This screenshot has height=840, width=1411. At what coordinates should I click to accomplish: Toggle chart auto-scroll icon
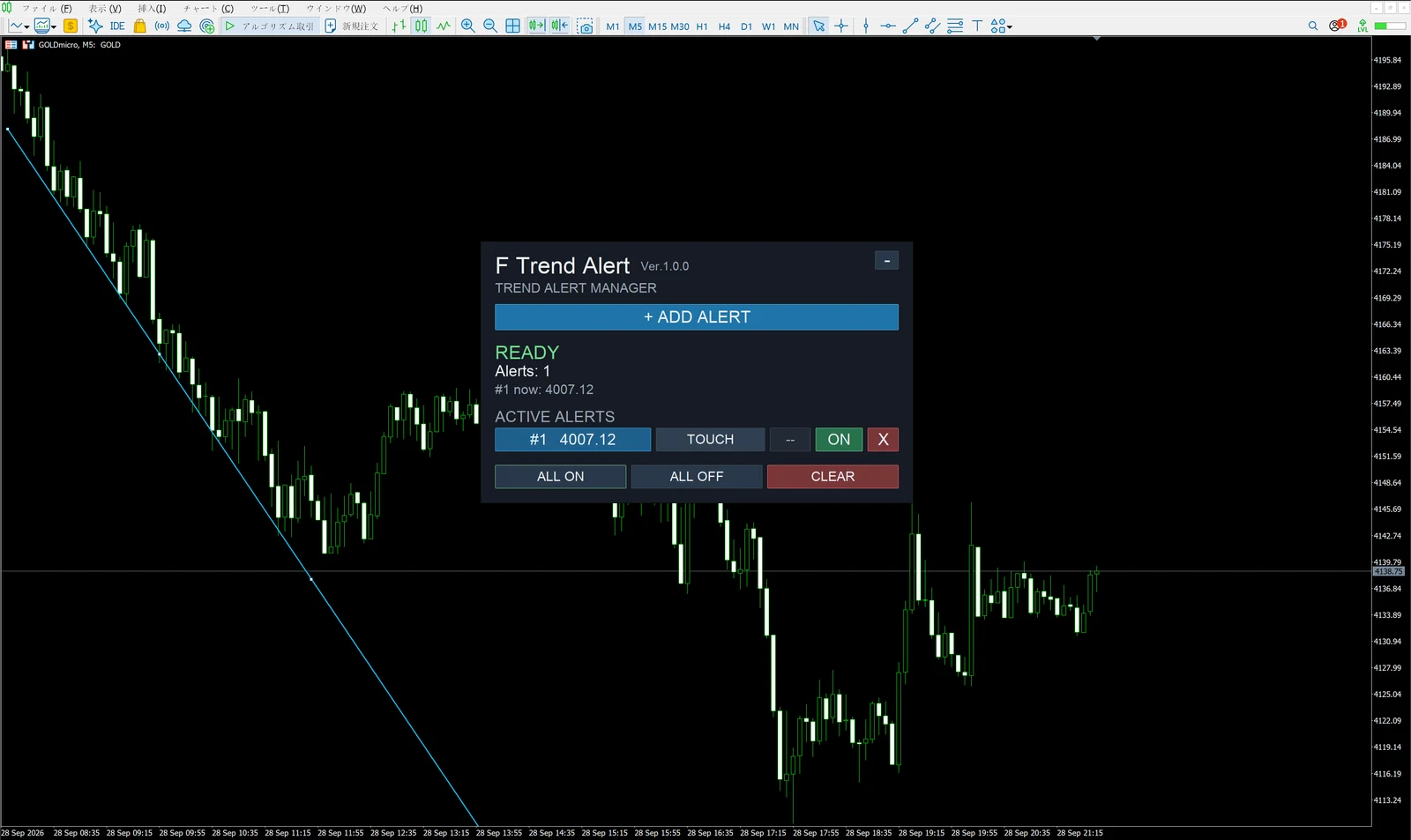pyautogui.click(x=536, y=26)
